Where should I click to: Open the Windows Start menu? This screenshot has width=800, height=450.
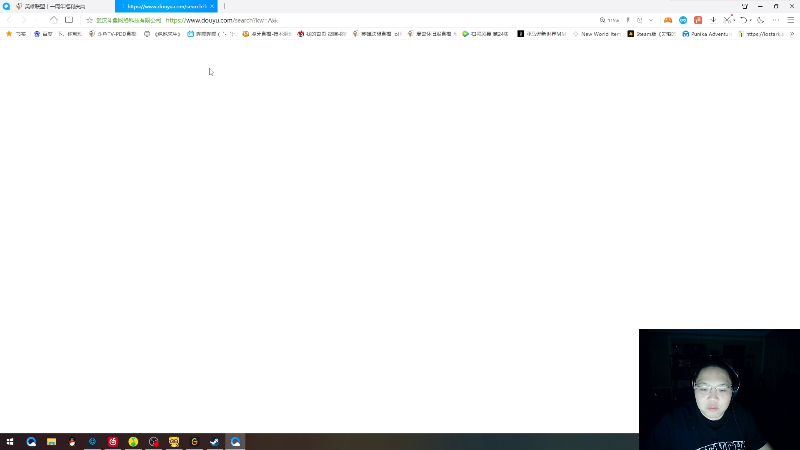(x=10, y=442)
